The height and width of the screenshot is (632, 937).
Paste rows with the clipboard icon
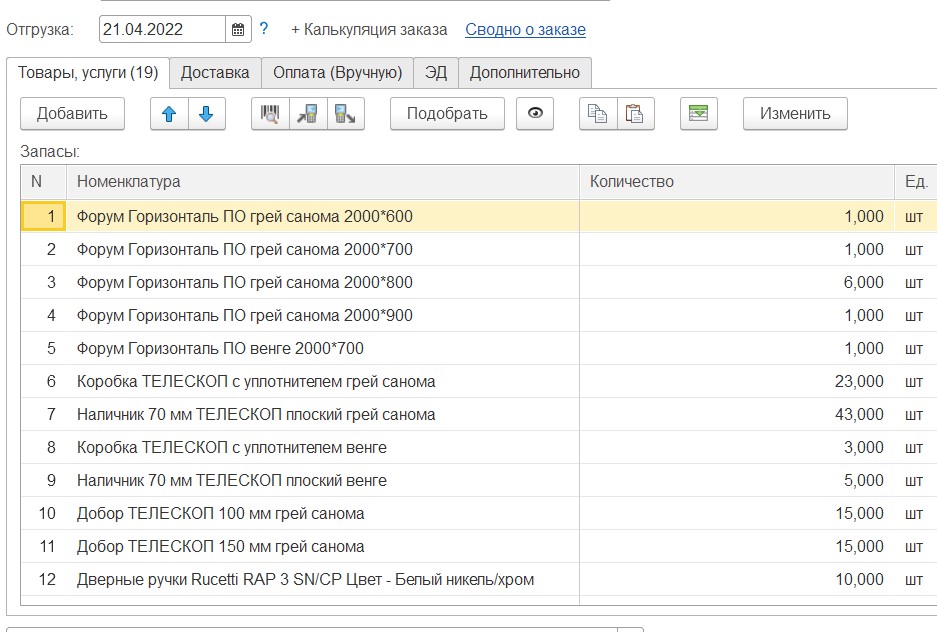(635, 114)
